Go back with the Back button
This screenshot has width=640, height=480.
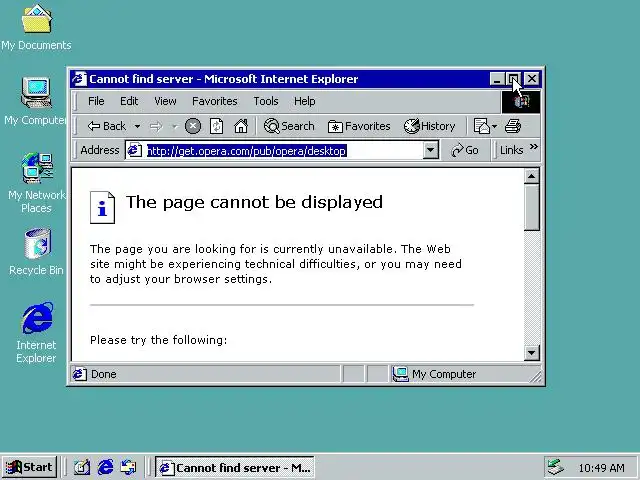(x=107, y=126)
